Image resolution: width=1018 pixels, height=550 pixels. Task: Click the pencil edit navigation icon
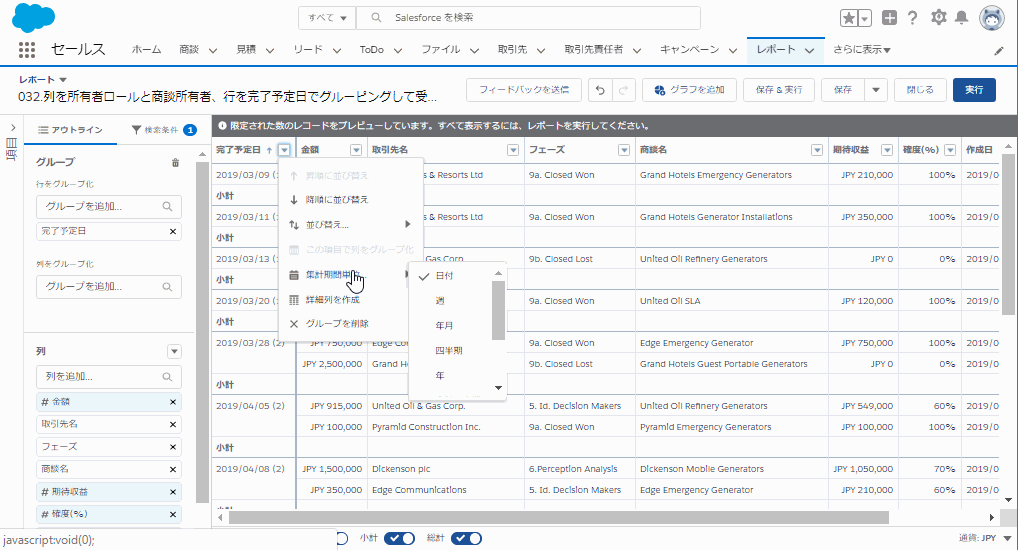pyautogui.click(x=999, y=51)
